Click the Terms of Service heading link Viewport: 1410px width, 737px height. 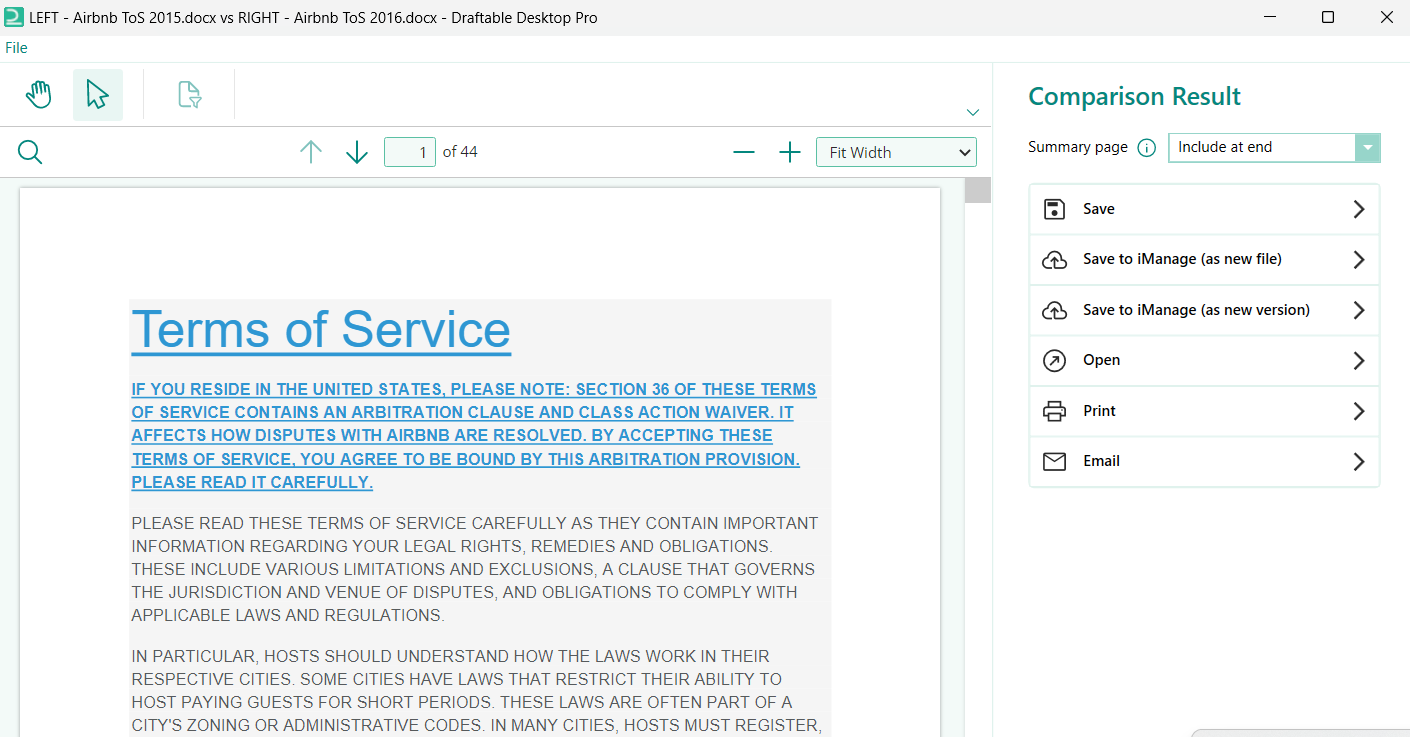pyautogui.click(x=321, y=329)
